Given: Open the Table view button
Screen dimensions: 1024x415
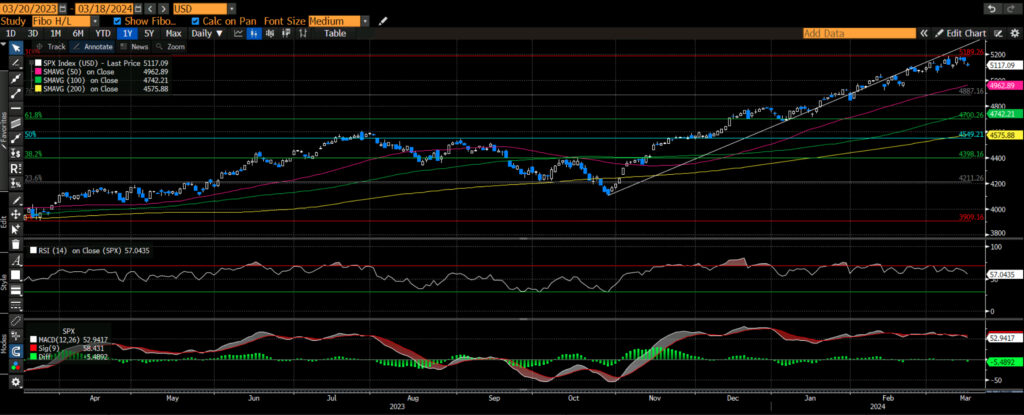Looking at the screenshot, I should (335, 33).
